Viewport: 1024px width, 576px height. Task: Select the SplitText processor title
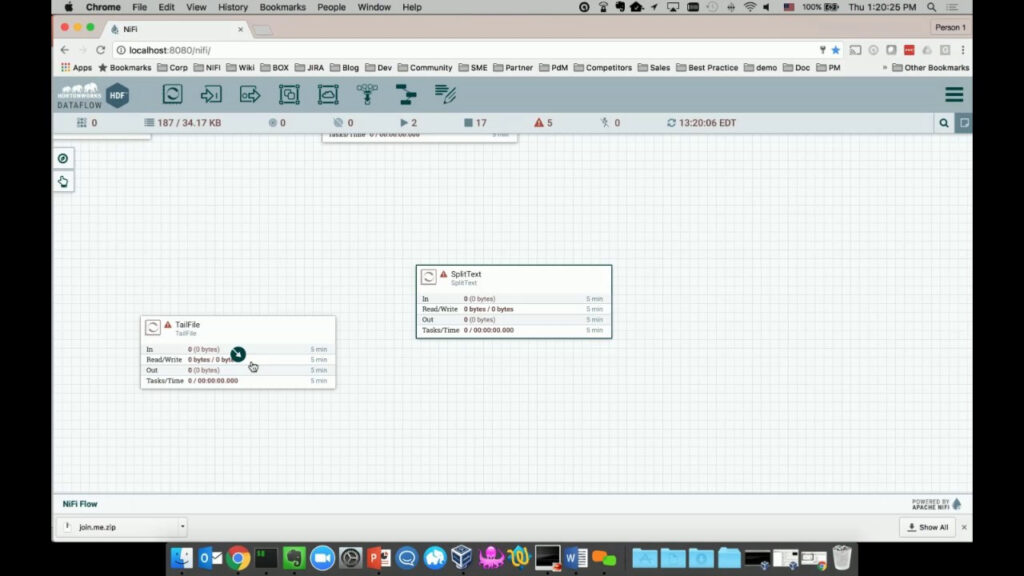(466, 274)
